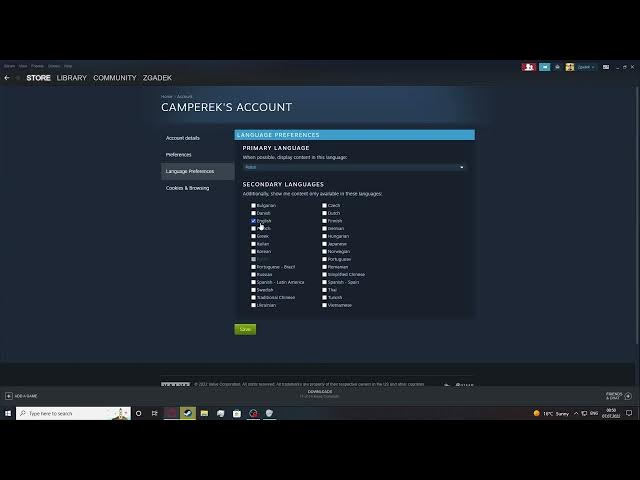Open the Windows notification center icon
This screenshot has width=640, height=480.
click(629, 413)
